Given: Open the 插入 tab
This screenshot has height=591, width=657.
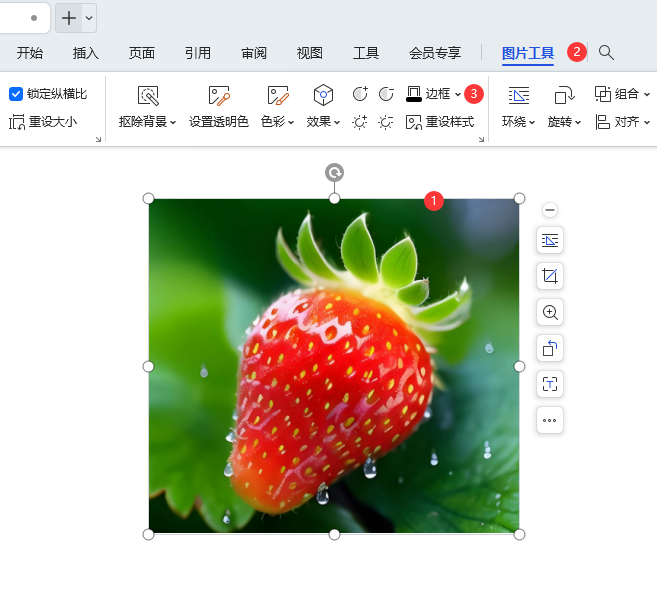Looking at the screenshot, I should click(85, 53).
